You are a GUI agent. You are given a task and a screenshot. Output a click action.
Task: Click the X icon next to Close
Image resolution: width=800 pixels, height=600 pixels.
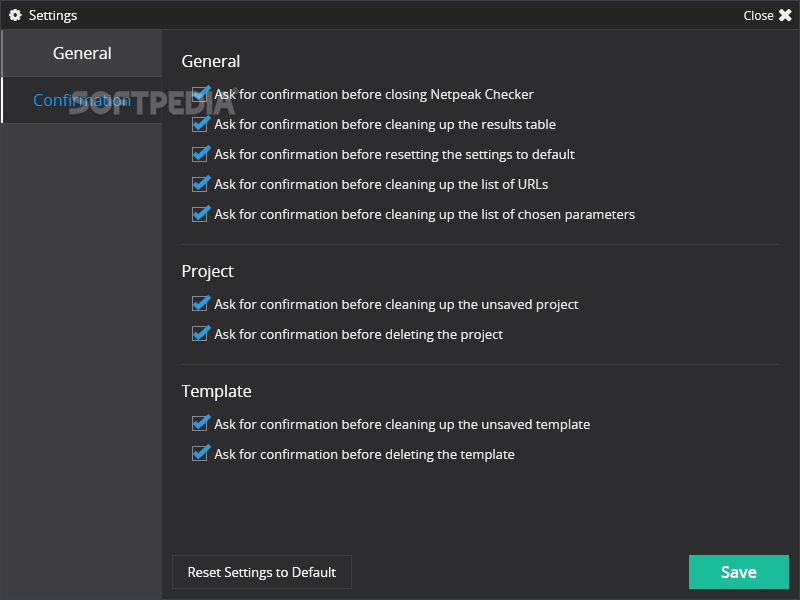(x=785, y=15)
